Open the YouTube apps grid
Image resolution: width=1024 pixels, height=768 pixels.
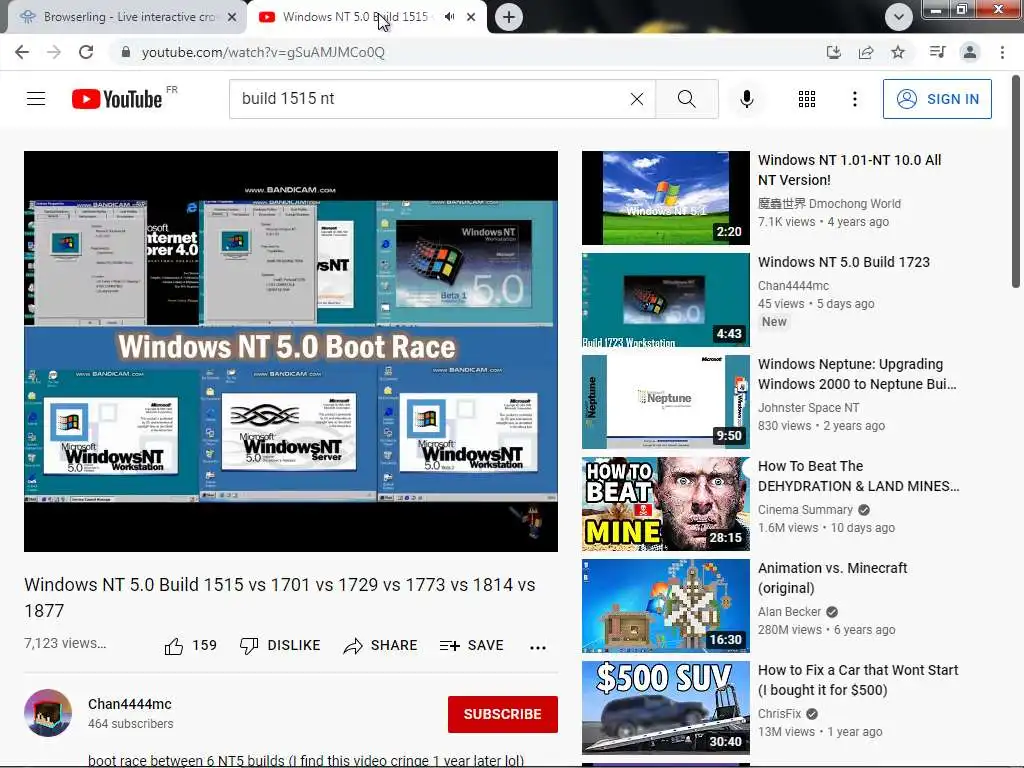click(x=807, y=99)
